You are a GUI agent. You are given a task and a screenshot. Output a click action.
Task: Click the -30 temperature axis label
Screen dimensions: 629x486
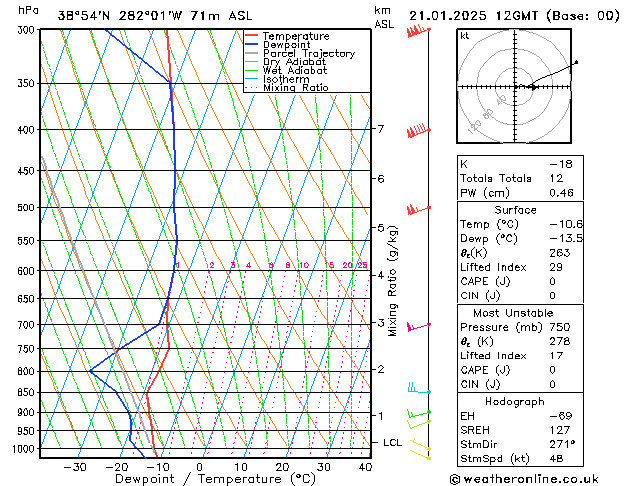point(75,467)
